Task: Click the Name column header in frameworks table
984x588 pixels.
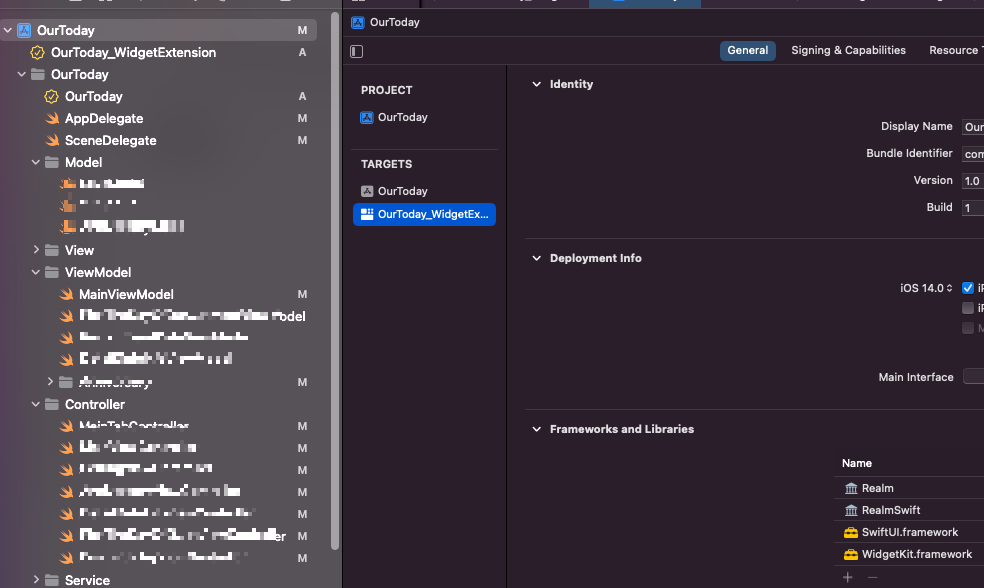Action: [x=857, y=463]
